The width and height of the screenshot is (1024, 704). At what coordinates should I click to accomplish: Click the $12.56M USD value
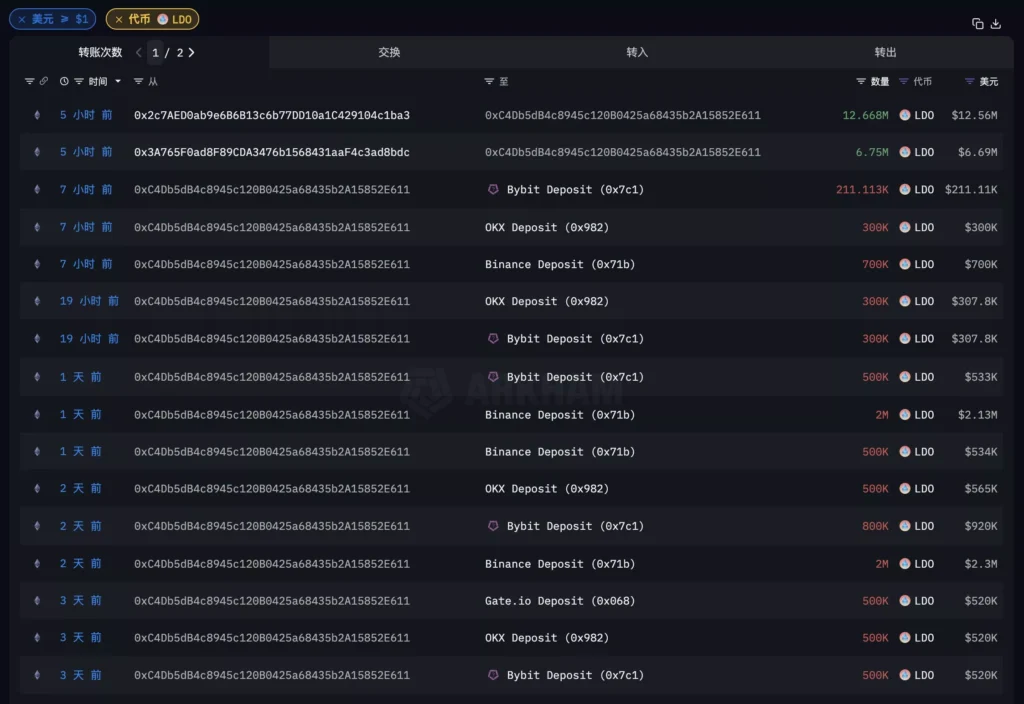(x=974, y=115)
